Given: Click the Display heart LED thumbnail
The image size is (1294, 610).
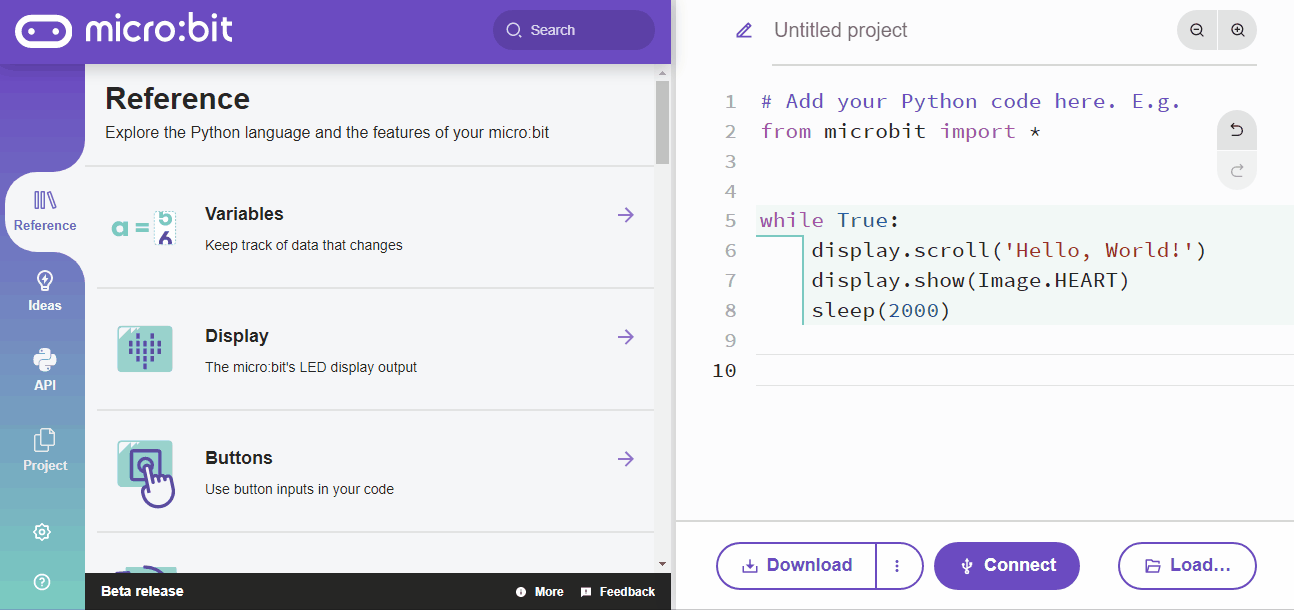Looking at the screenshot, I should click(145, 349).
